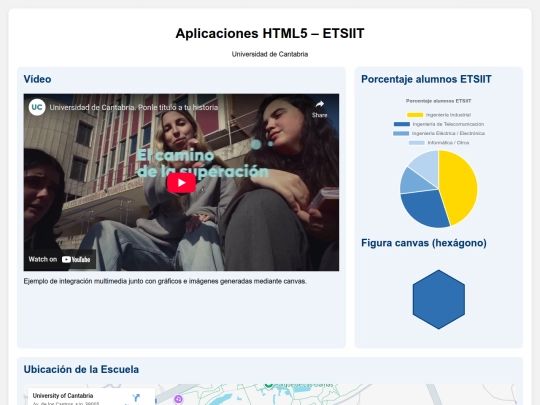Click the 'Universidad de Cantabria' subtitle
The height and width of the screenshot is (405, 540).
270,54
